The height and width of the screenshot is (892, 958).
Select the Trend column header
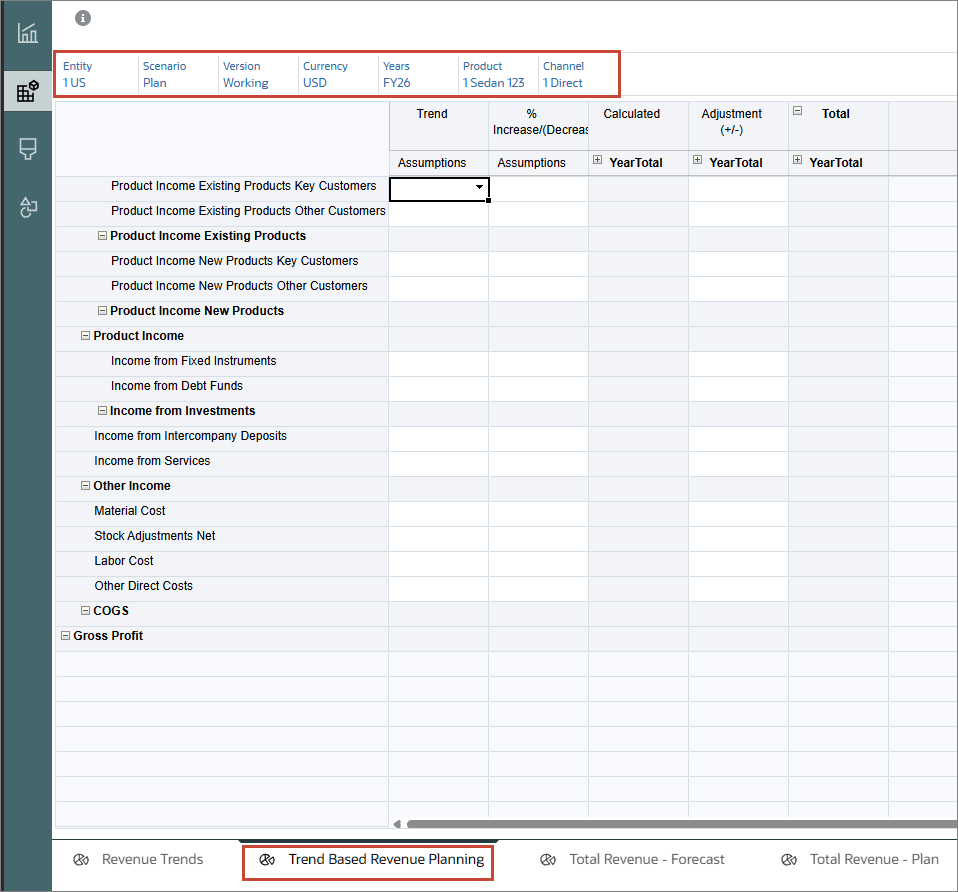click(x=439, y=126)
